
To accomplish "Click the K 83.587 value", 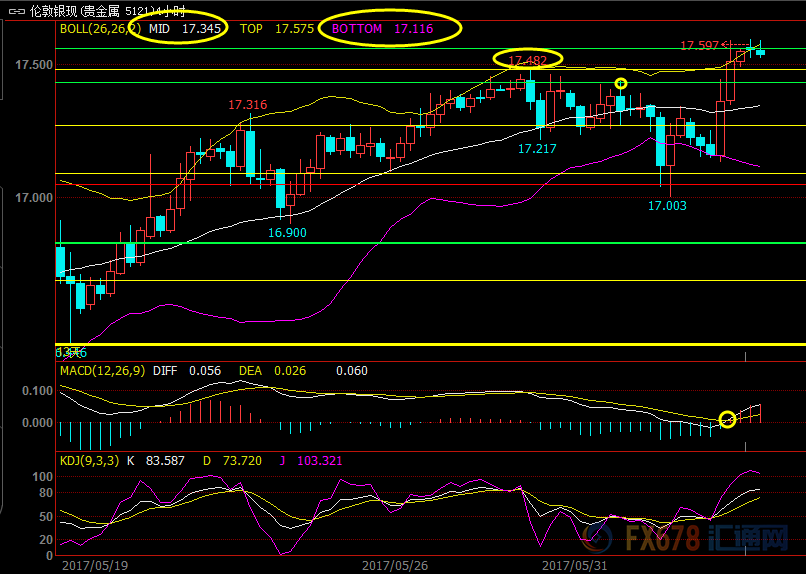I will (156, 460).
